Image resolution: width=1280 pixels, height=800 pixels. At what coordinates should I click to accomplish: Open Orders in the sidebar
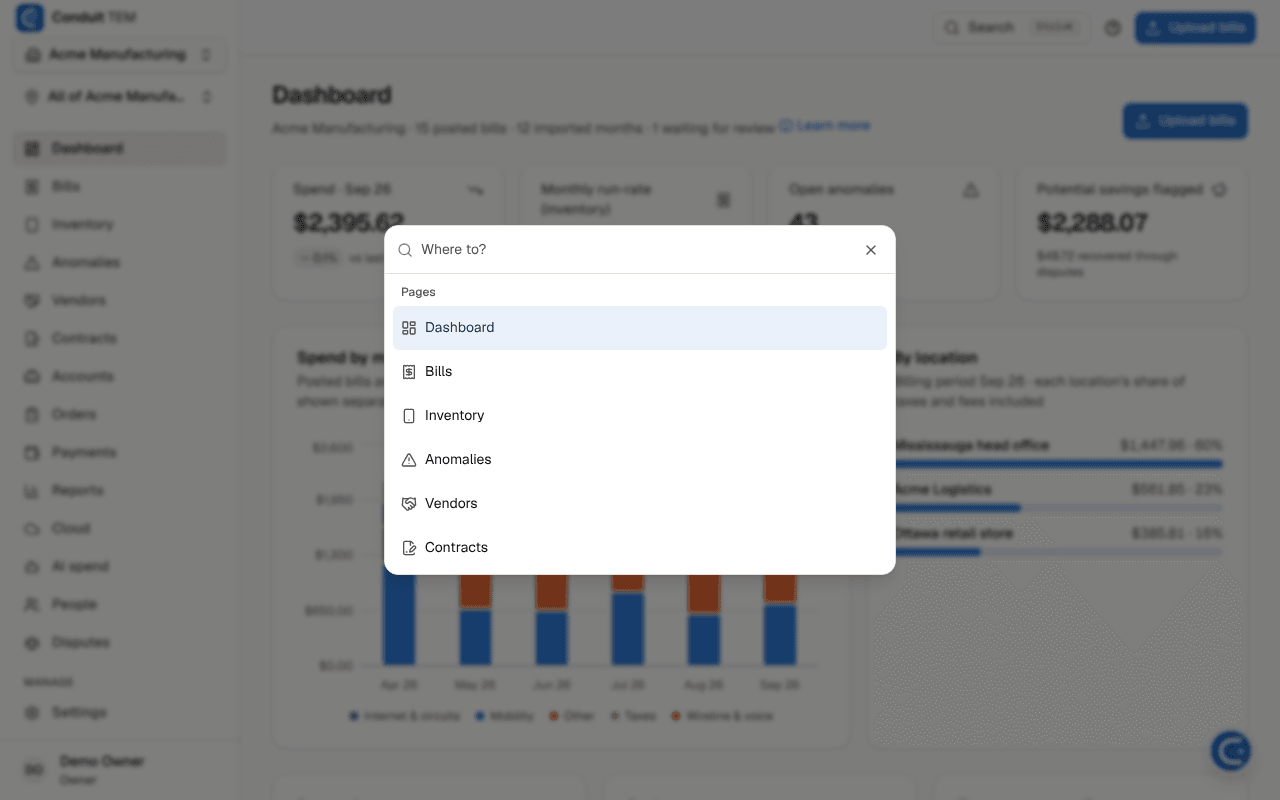click(x=119, y=415)
